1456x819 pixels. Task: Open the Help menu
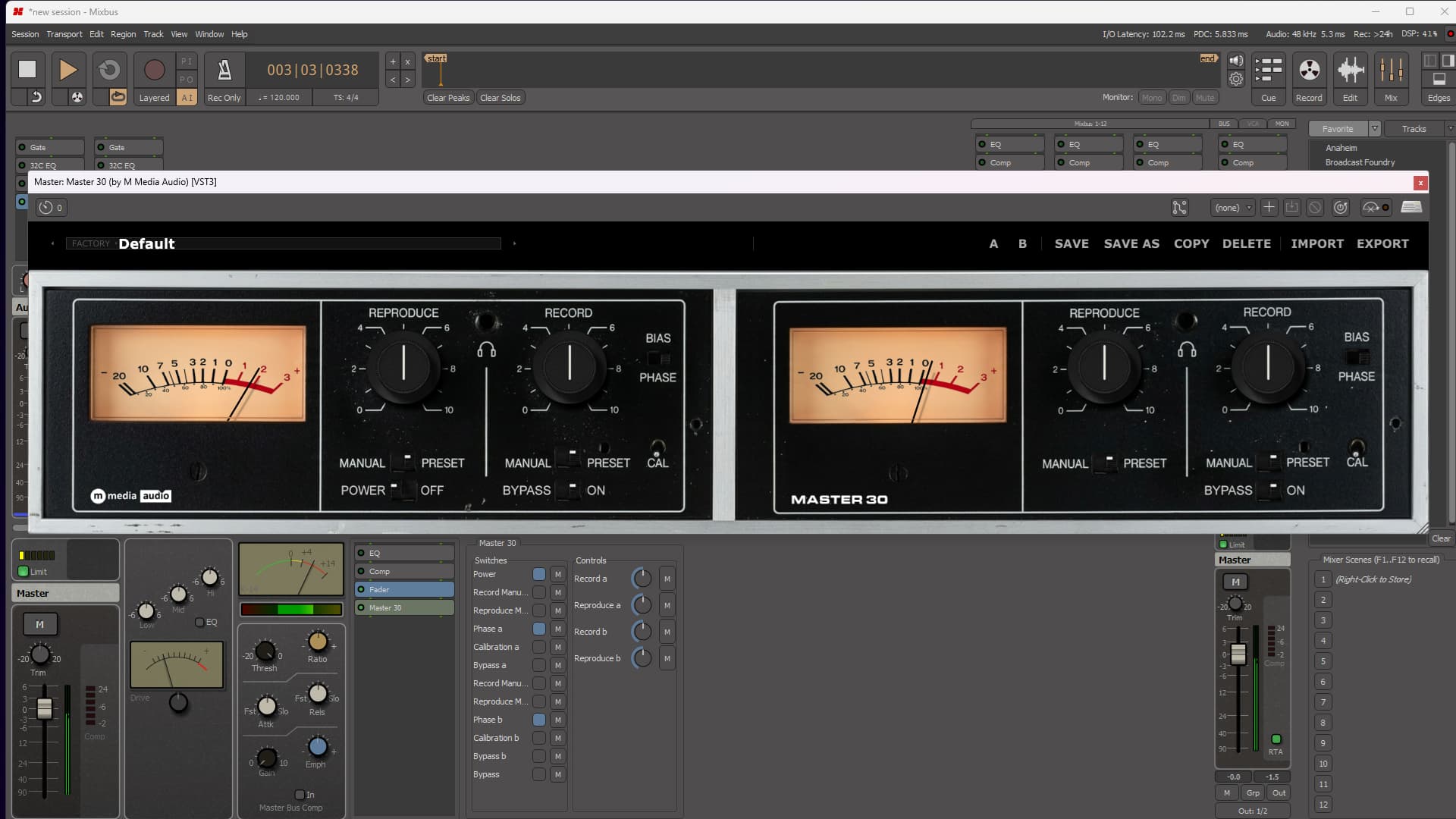point(240,34)
